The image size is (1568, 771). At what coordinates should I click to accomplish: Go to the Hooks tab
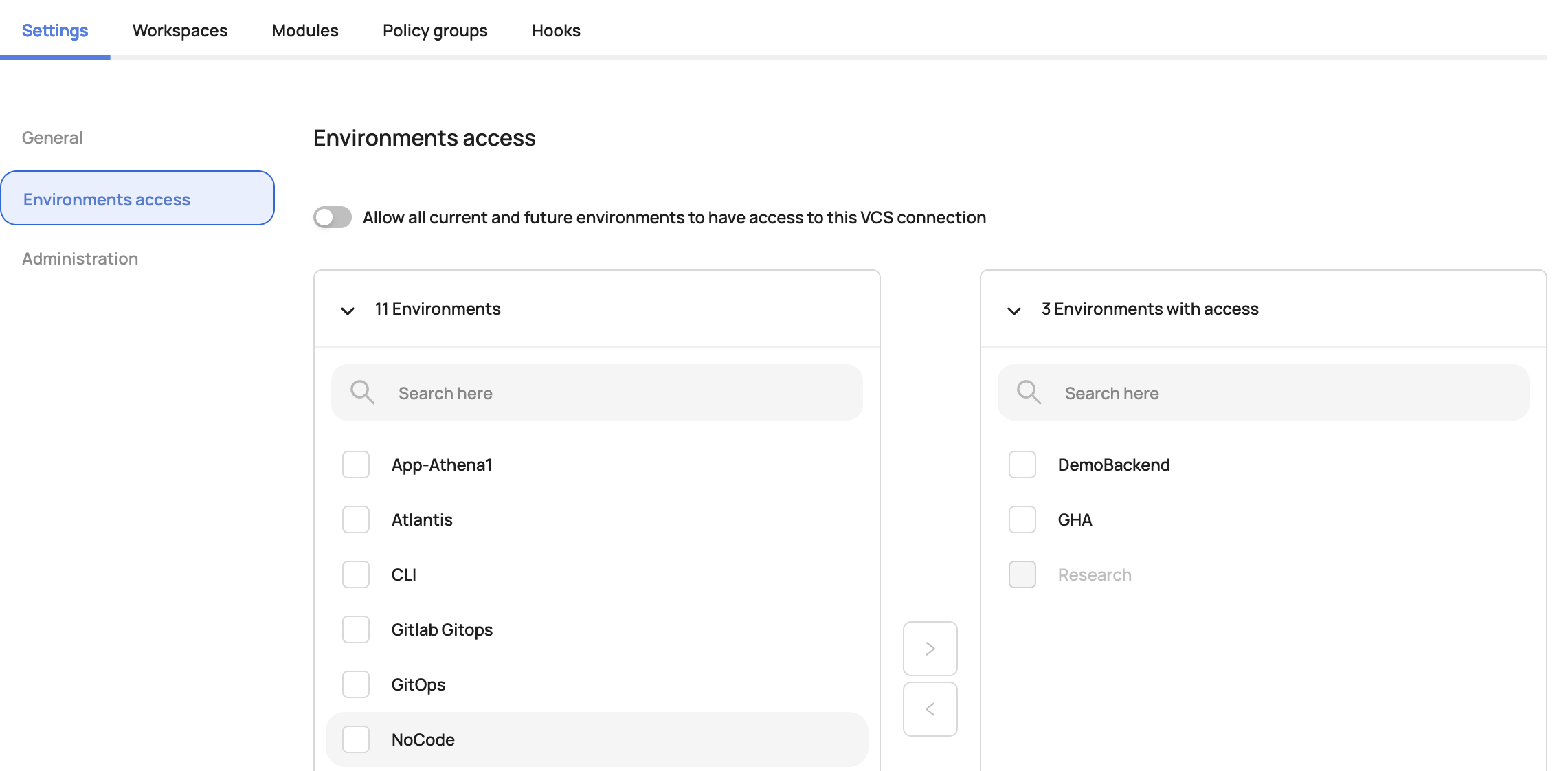[x=556, y=31]
